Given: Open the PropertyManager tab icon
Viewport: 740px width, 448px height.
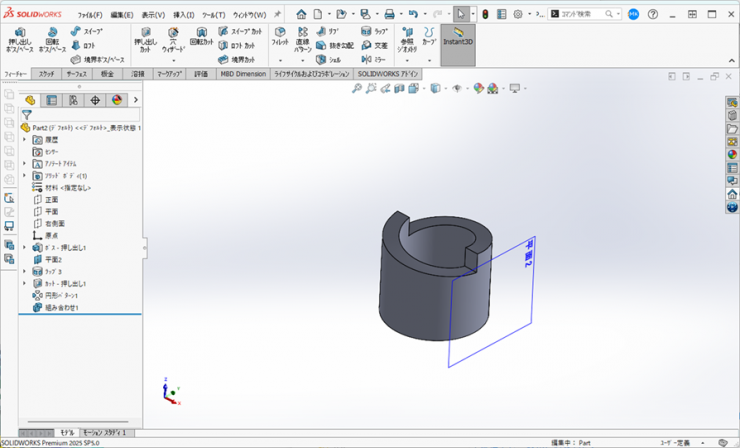Looking at the screenshot, I should (52, 100).
